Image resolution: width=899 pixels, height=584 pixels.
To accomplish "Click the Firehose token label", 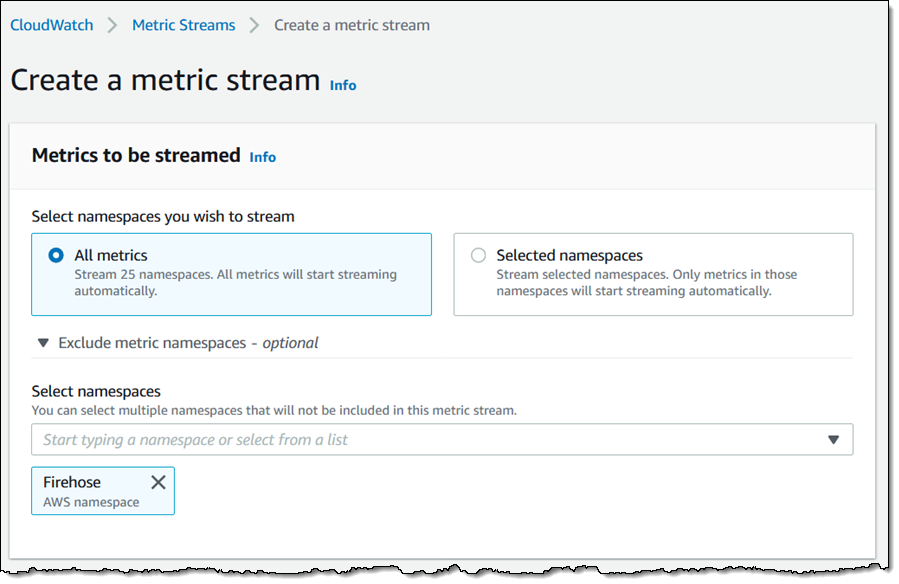I will [x=72, y=482].
